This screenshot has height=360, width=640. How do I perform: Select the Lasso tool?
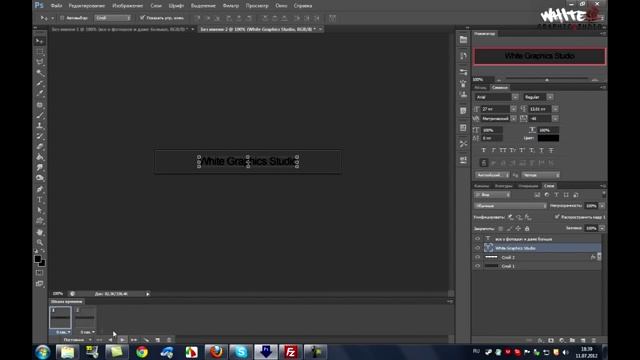point(40,62)
